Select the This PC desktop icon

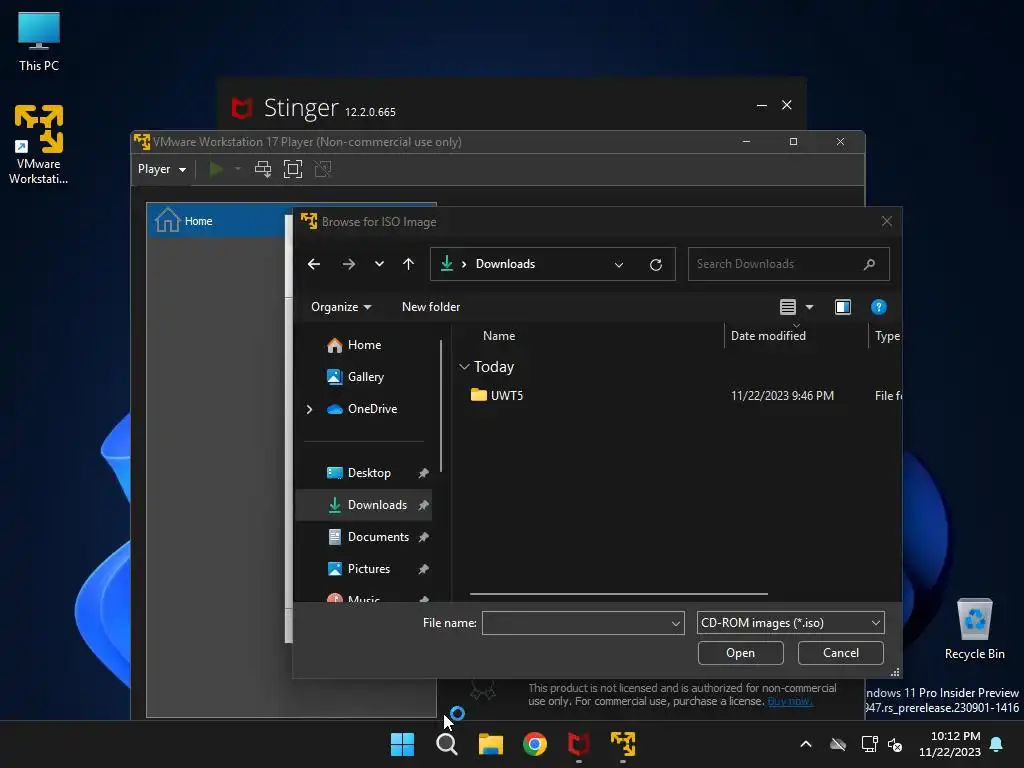pos(39,42)
